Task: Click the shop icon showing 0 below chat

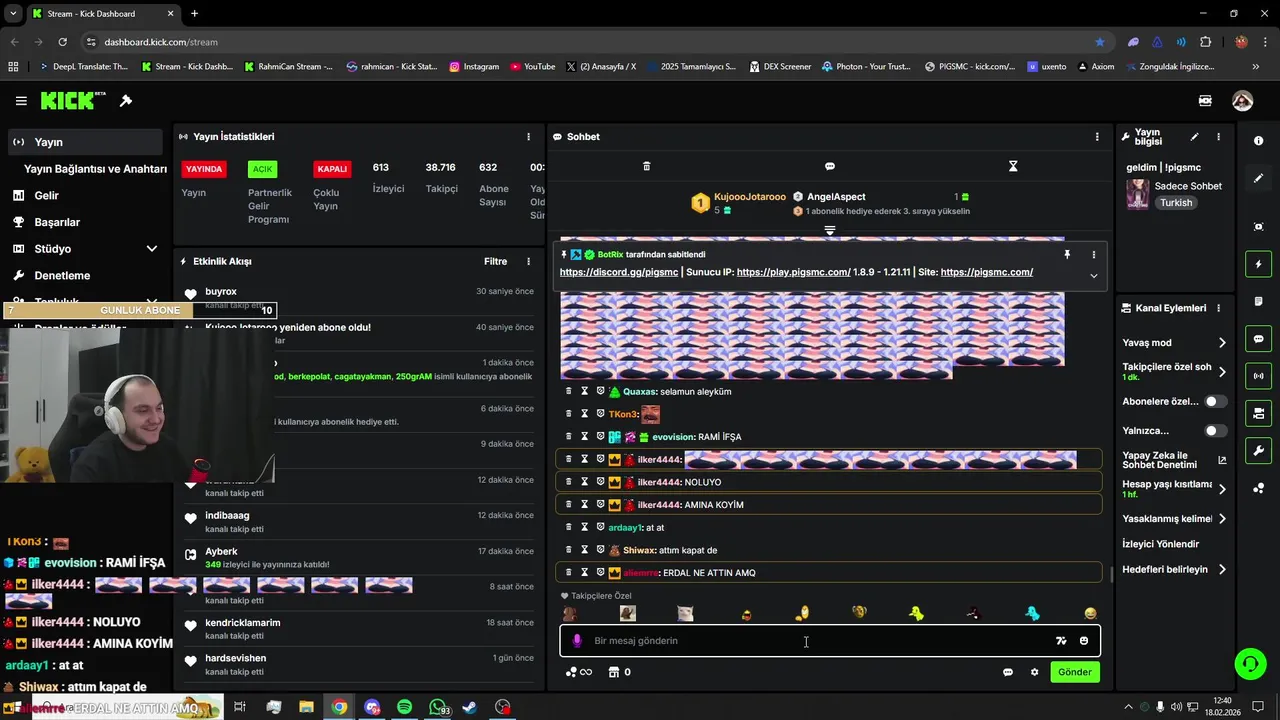Action: click(x=619, y=672)
